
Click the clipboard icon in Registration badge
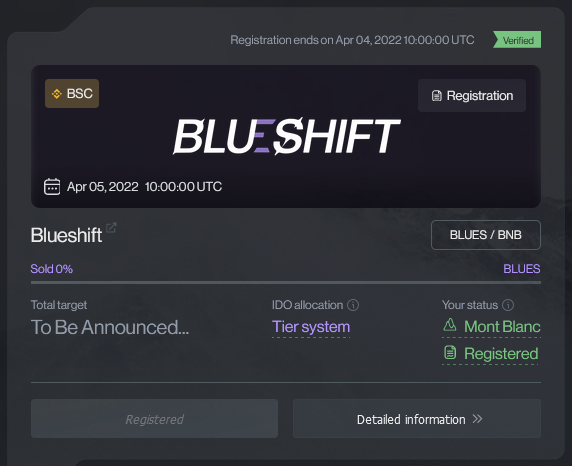[437, 96]
